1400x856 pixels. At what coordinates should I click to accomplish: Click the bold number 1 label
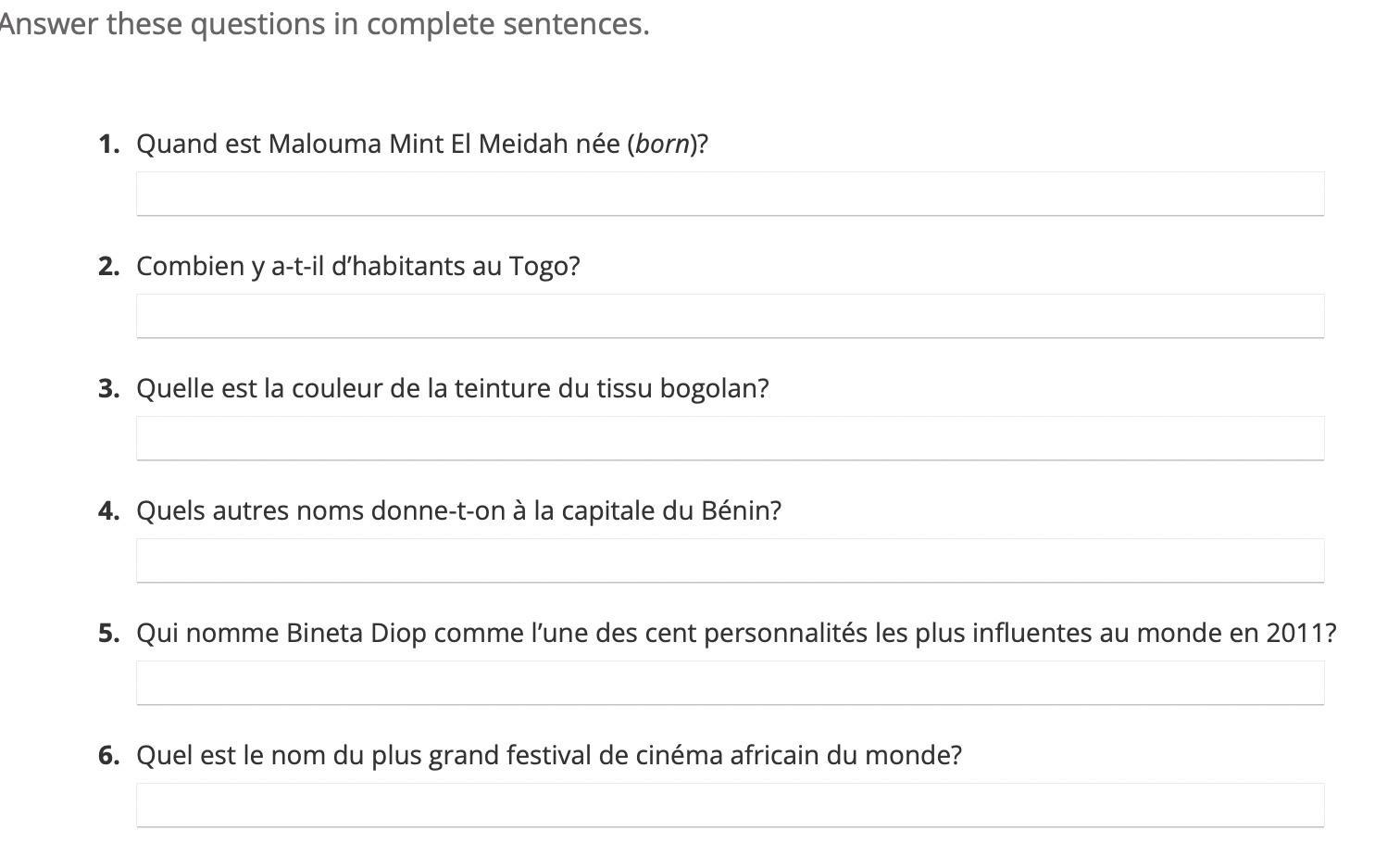(109, 145)
